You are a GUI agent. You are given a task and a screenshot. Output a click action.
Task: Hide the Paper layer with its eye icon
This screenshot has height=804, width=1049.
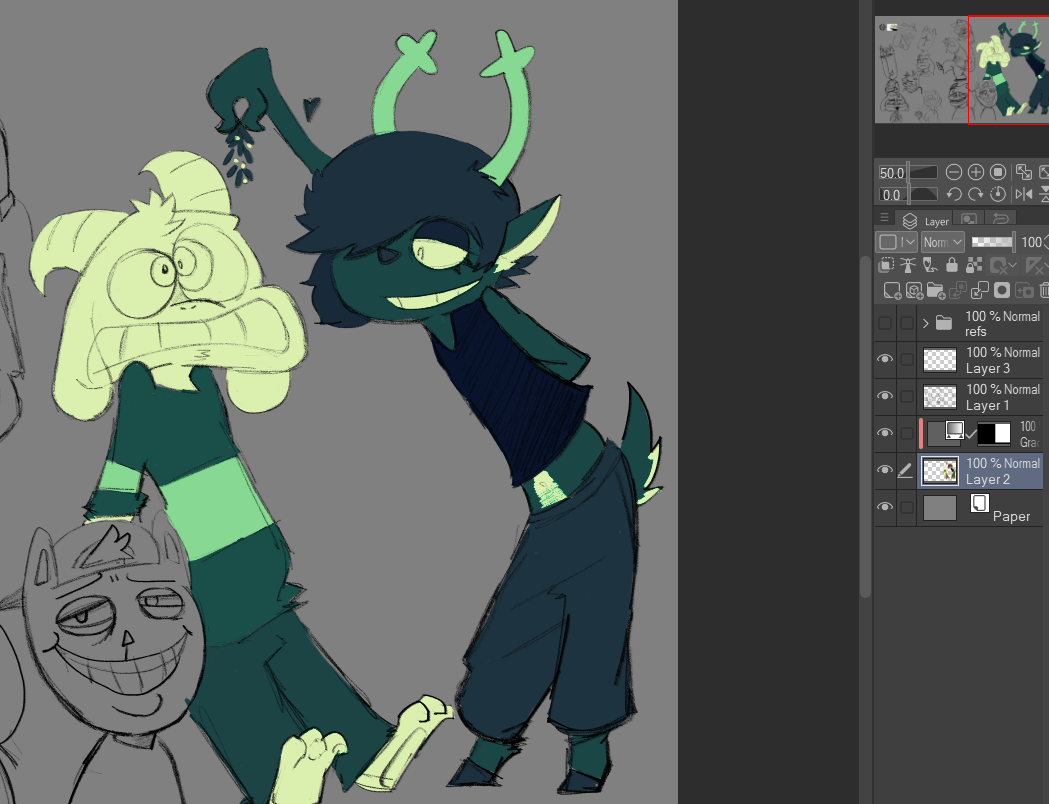point(884,506)
